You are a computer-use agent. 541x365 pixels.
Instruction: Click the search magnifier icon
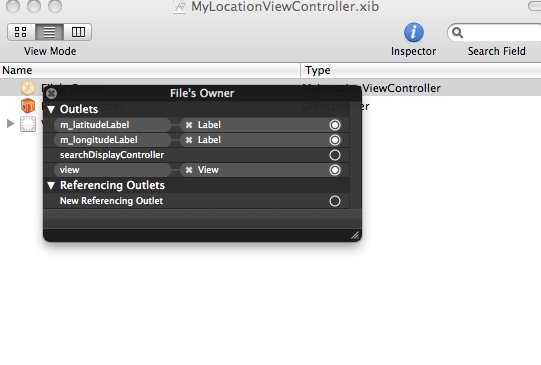[458, 32]
